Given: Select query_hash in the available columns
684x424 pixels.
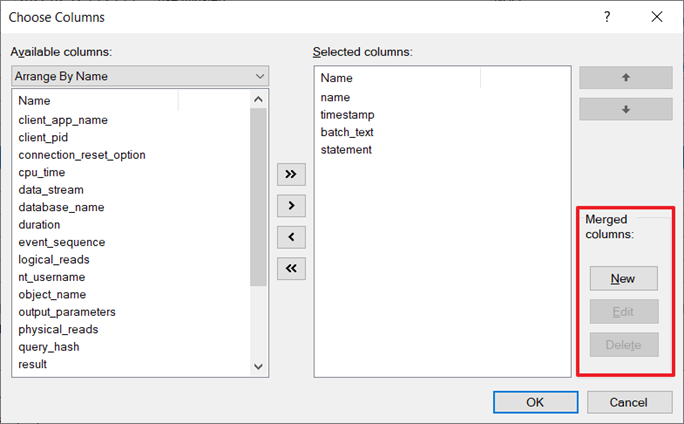Looking at the screenshot, I should [49, 347].
